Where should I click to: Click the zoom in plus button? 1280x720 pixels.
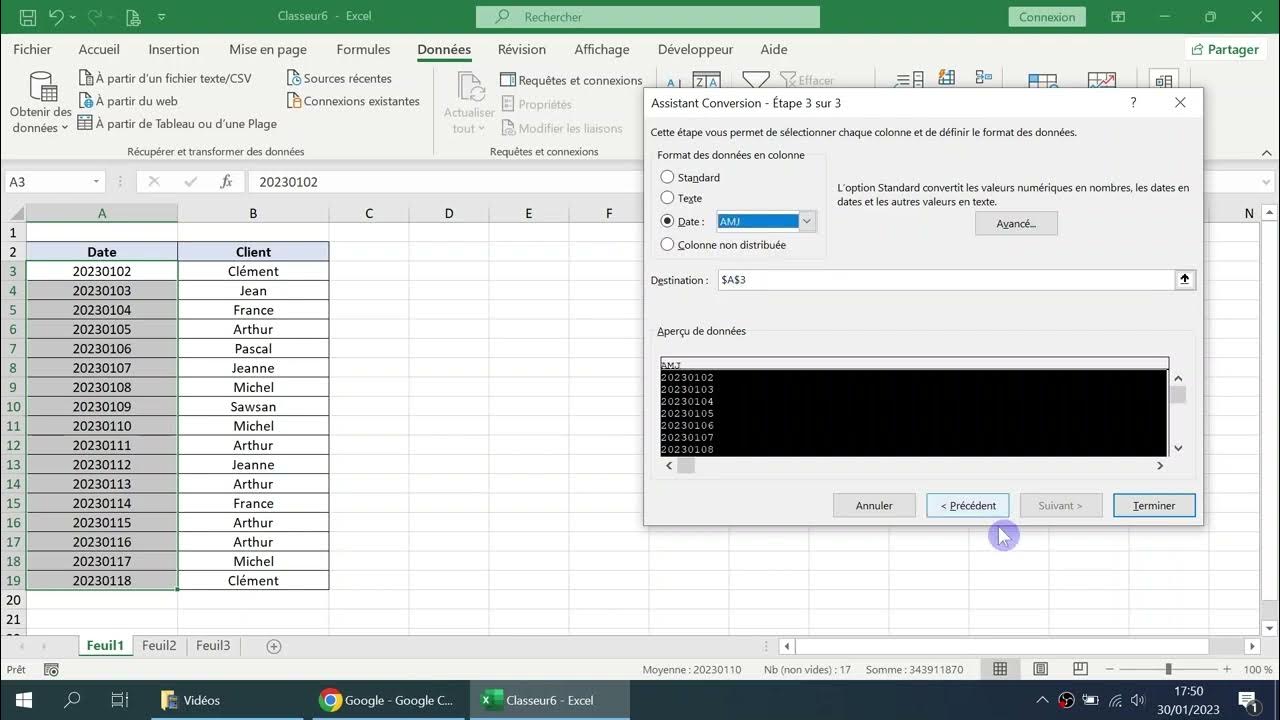coord(1227,669)
